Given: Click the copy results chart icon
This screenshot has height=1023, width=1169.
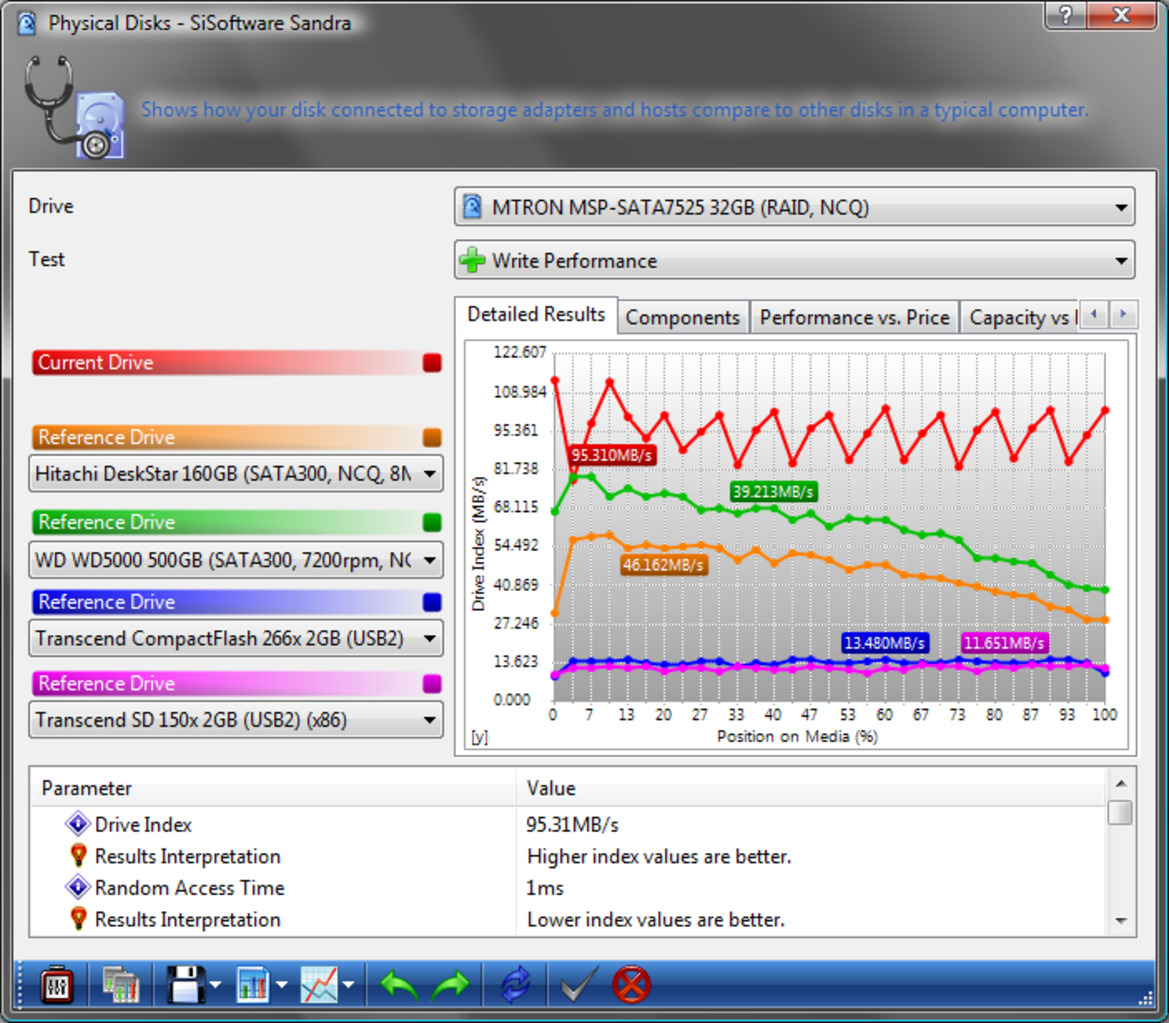Looking at the screenshot, I should 121,986.
